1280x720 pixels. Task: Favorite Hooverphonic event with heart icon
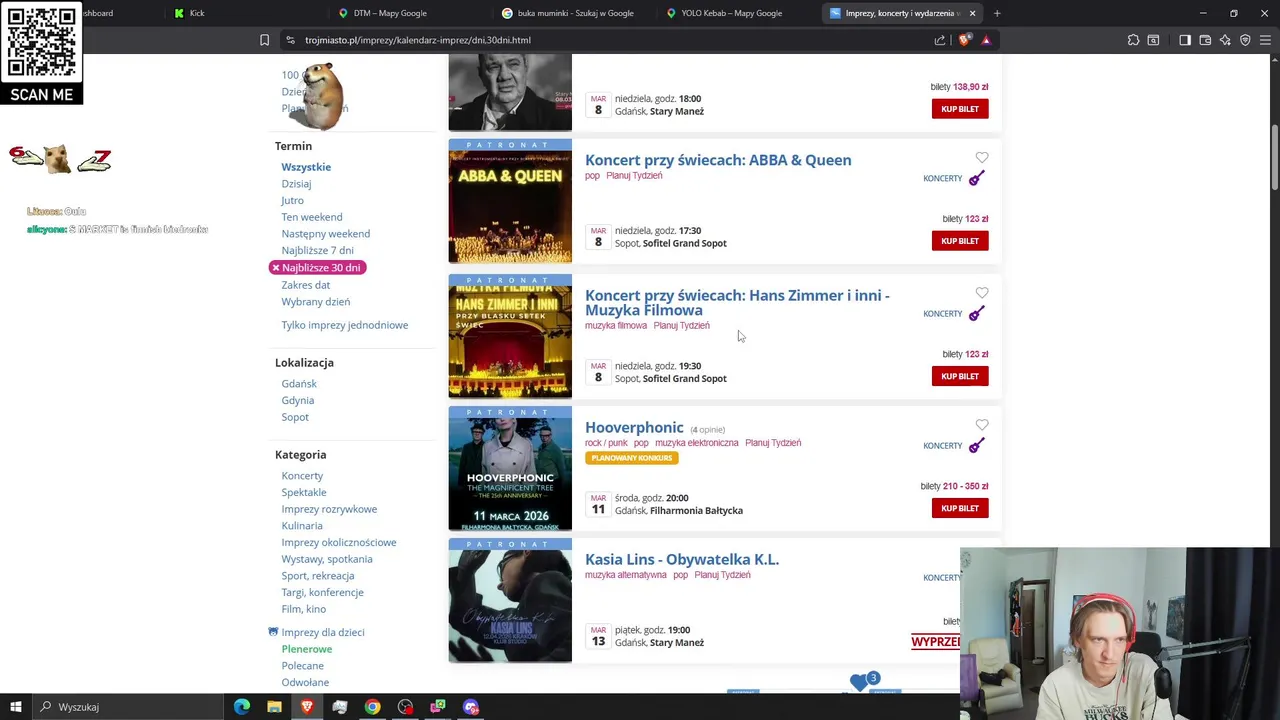point(982,424)
